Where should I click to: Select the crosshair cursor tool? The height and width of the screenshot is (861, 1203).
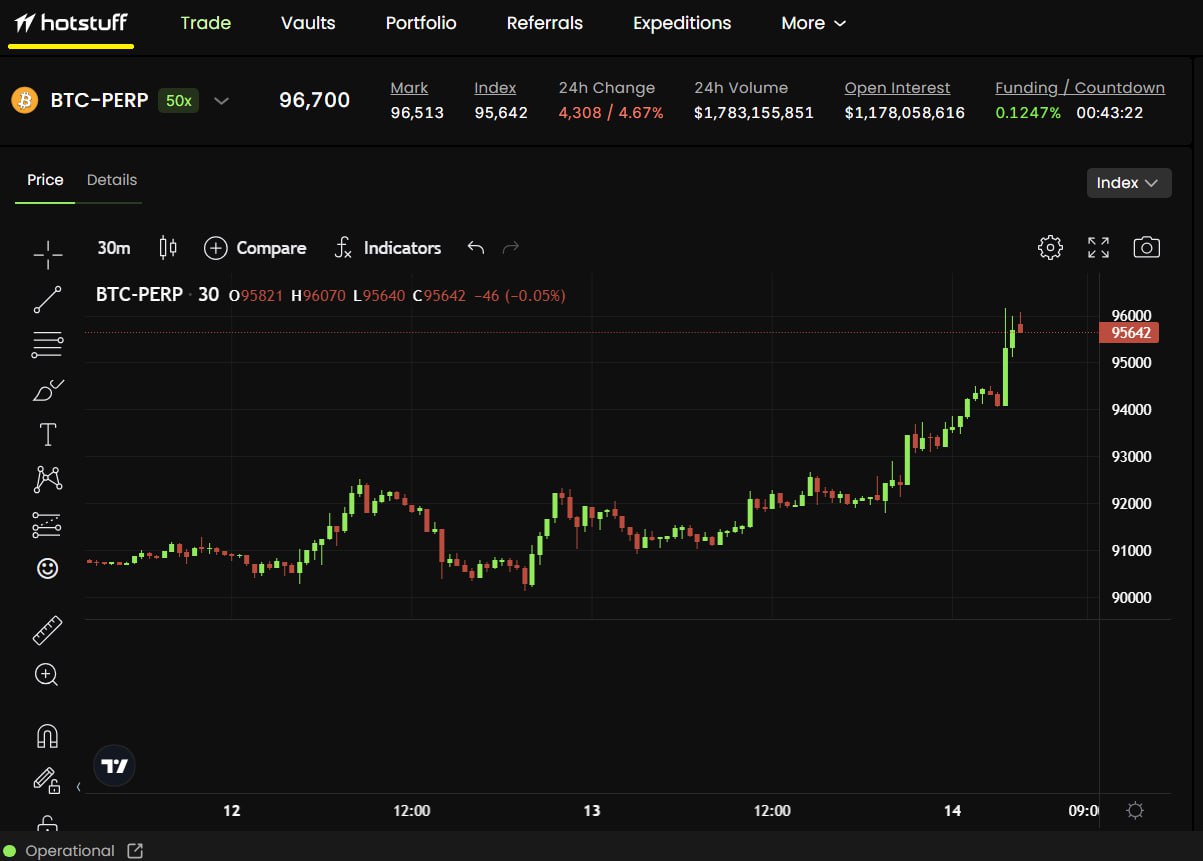(47, 255)
